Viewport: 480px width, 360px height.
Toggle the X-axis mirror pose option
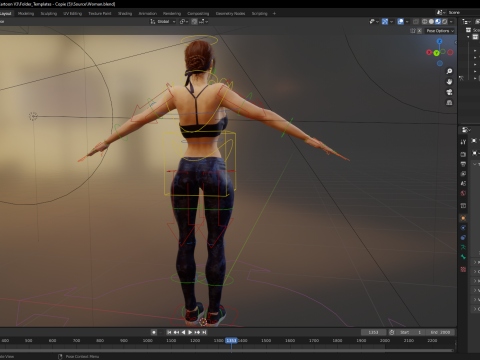(419, 31)
